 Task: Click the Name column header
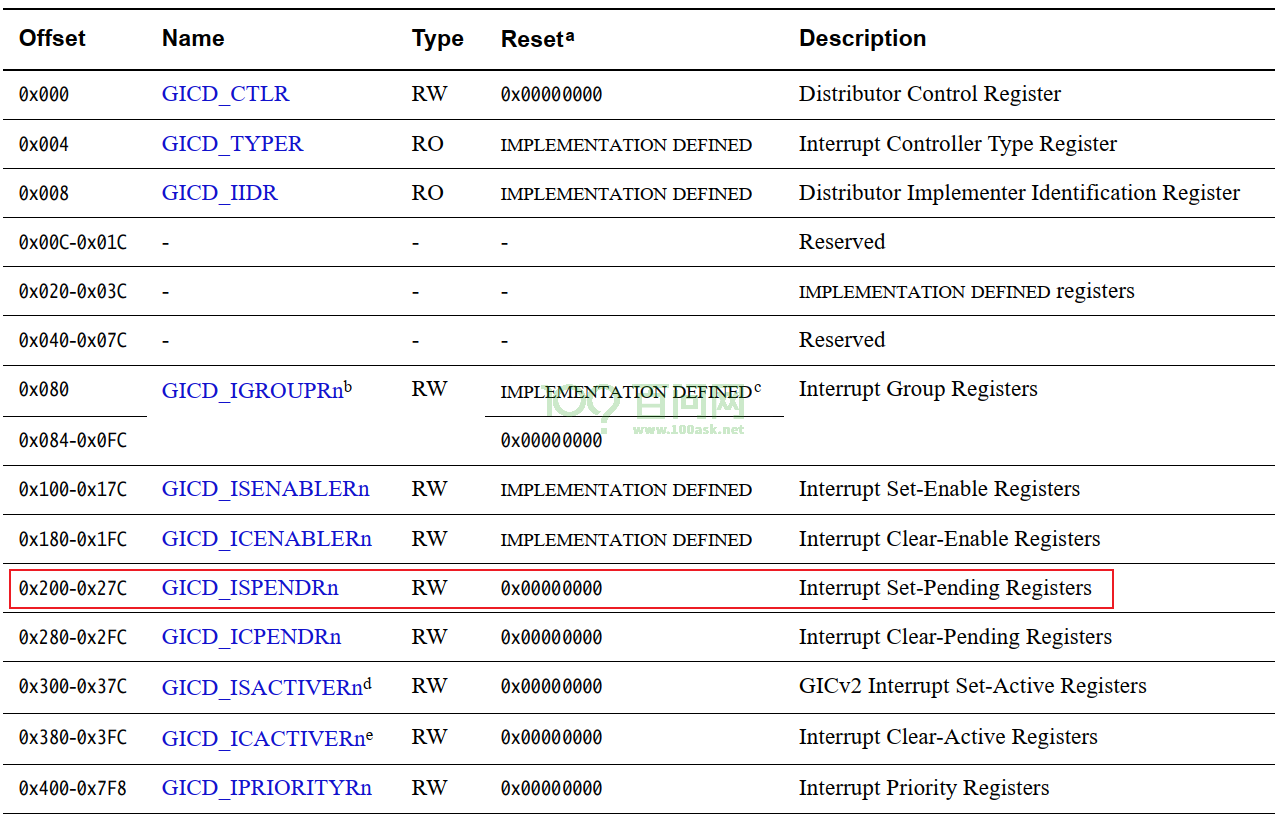[x=193, y=38]
